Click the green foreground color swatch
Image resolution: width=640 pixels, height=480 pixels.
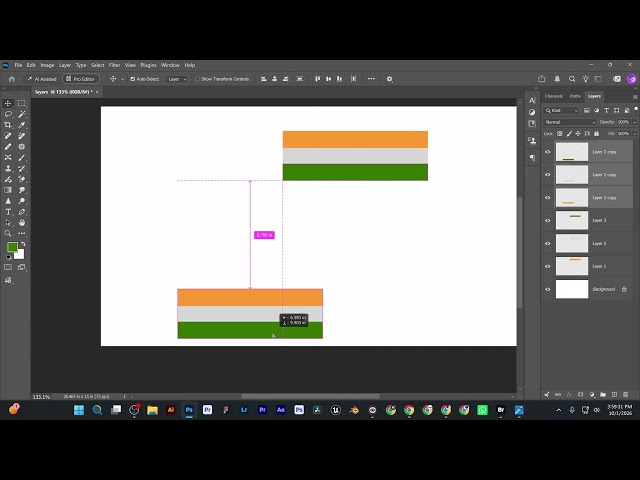pos(12,247)
